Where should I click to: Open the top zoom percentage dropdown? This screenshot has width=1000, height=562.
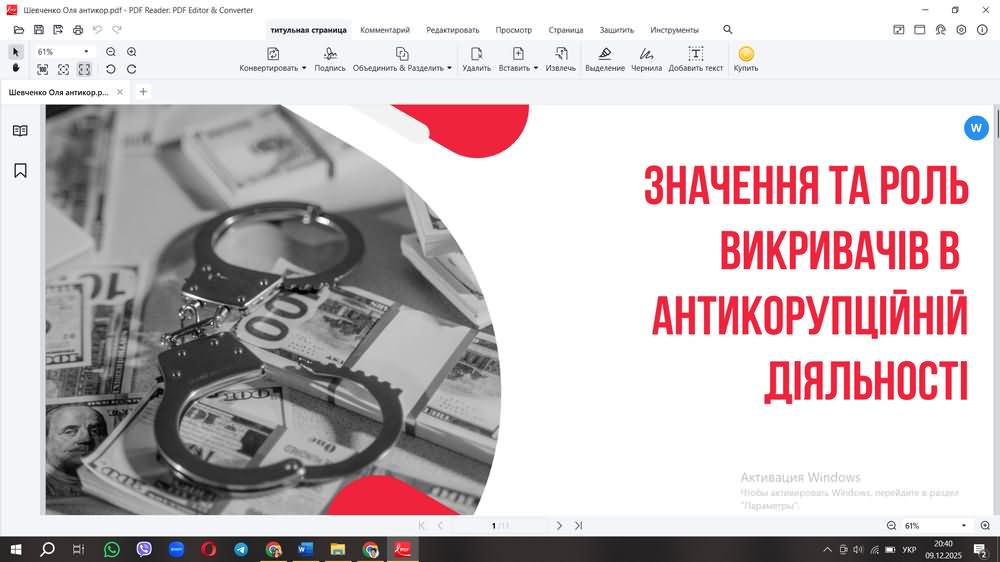coord(86,52)
